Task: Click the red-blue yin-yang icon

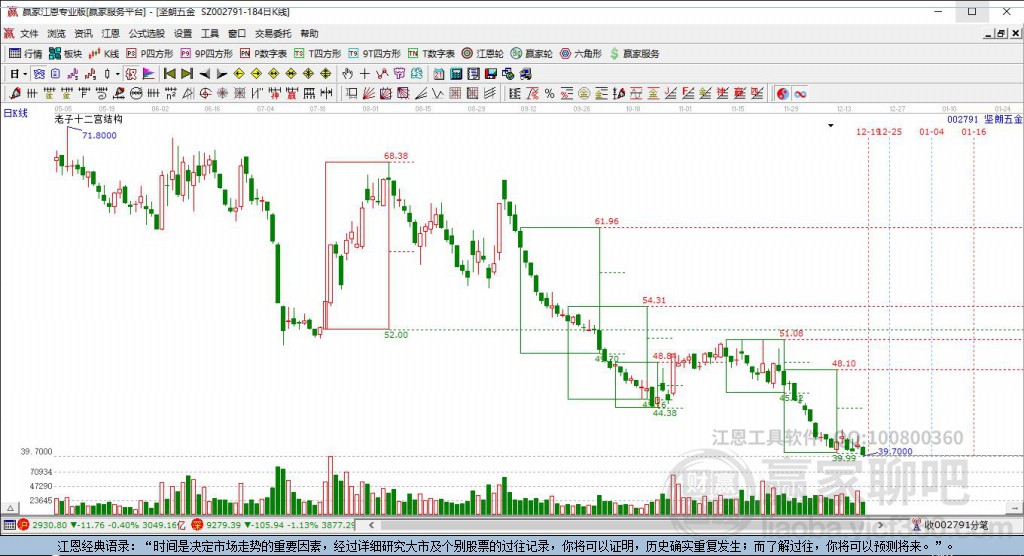Action: pos(782,93)
